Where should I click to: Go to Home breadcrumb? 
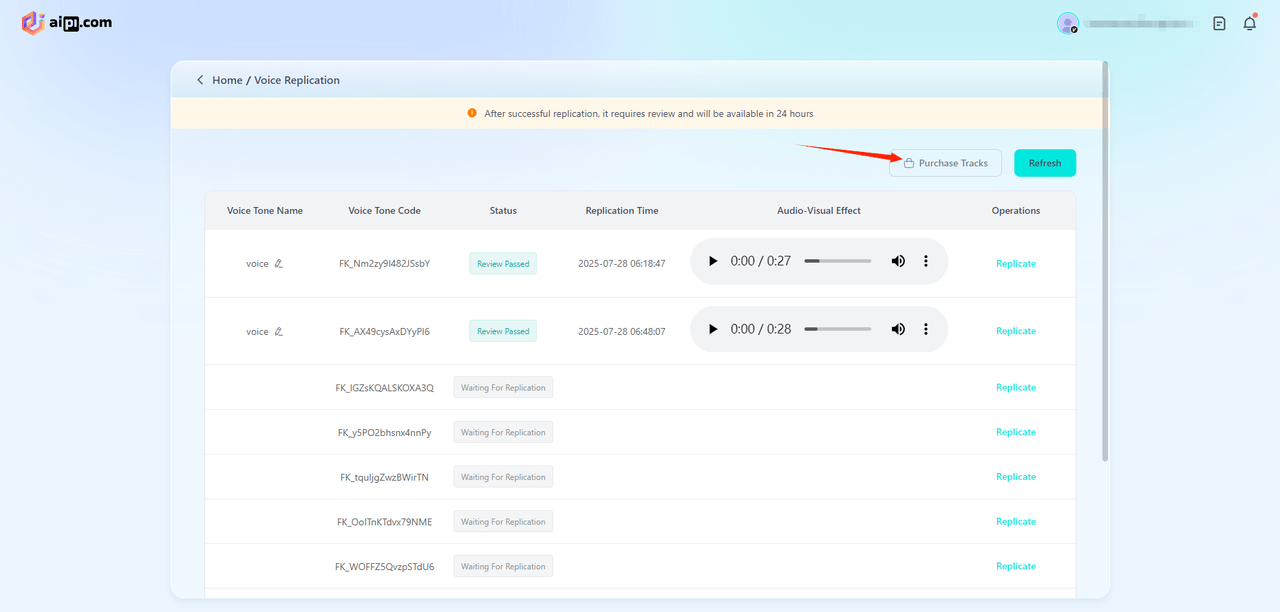pos(227,80)
